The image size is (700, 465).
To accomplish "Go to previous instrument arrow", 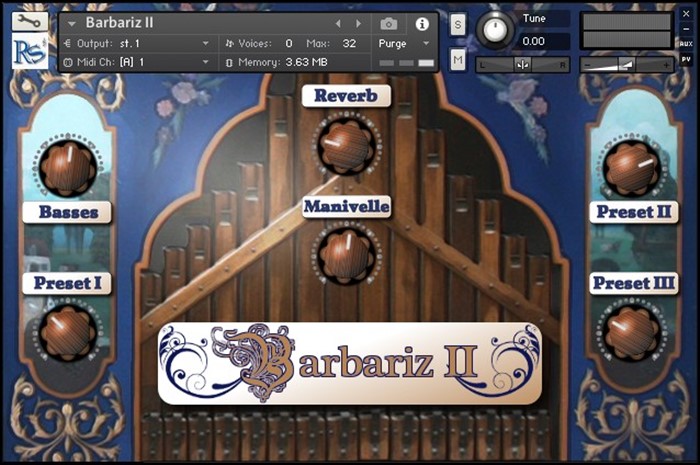I will [x=338, y=23].
